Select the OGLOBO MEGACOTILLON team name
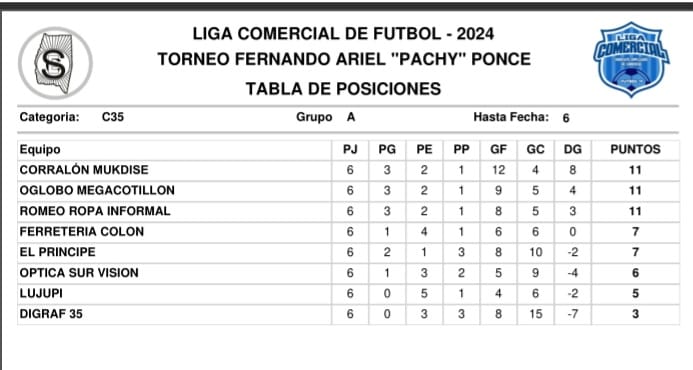This screenshot has width=693, height=370. pyautogui.click(x=97, y=191)
